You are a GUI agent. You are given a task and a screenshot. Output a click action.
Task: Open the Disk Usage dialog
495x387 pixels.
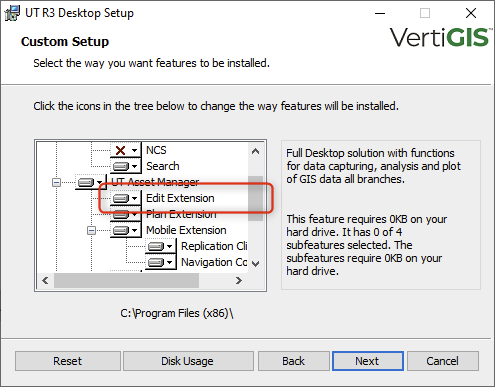coord(188,361)
